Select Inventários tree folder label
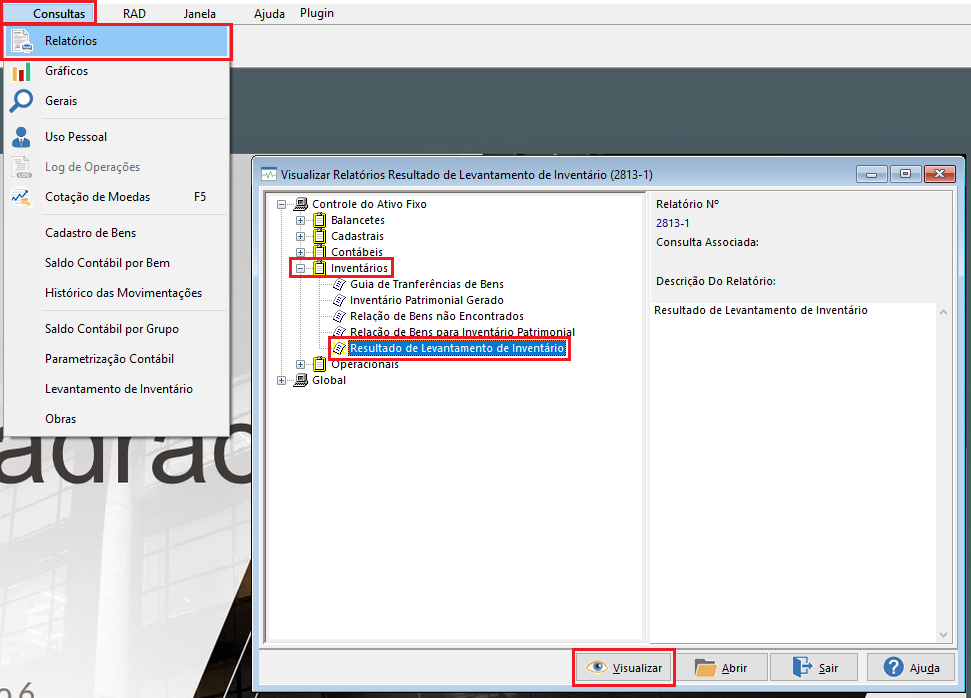 (359, 268)
